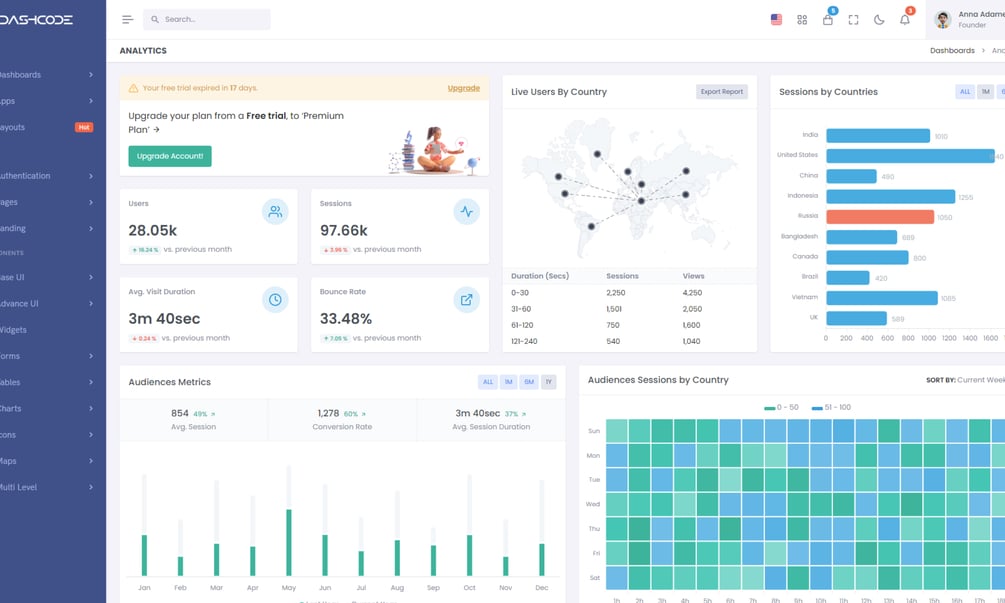Click the Upgrade Account! button
The width and height of the screenshot is (1005, 603).
click(x=170, y=156)
